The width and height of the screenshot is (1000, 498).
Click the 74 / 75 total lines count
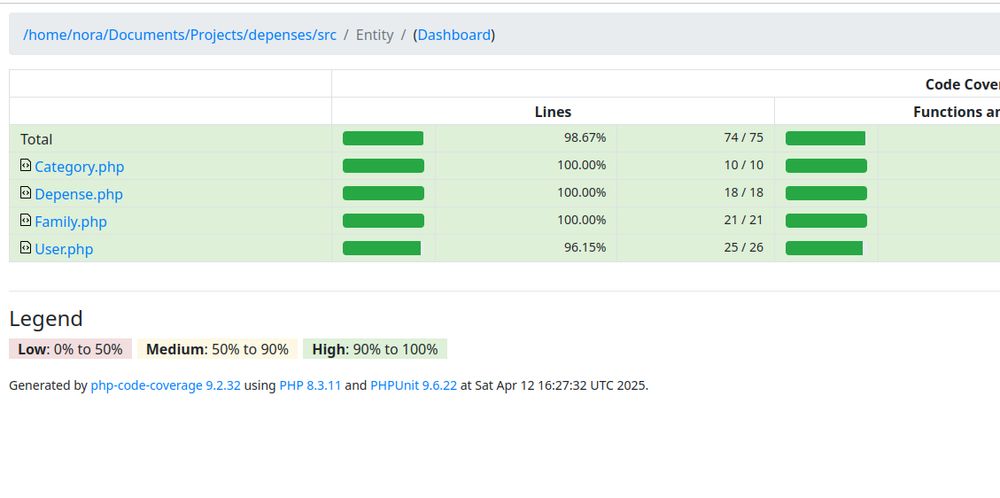[x=744, y=138]
